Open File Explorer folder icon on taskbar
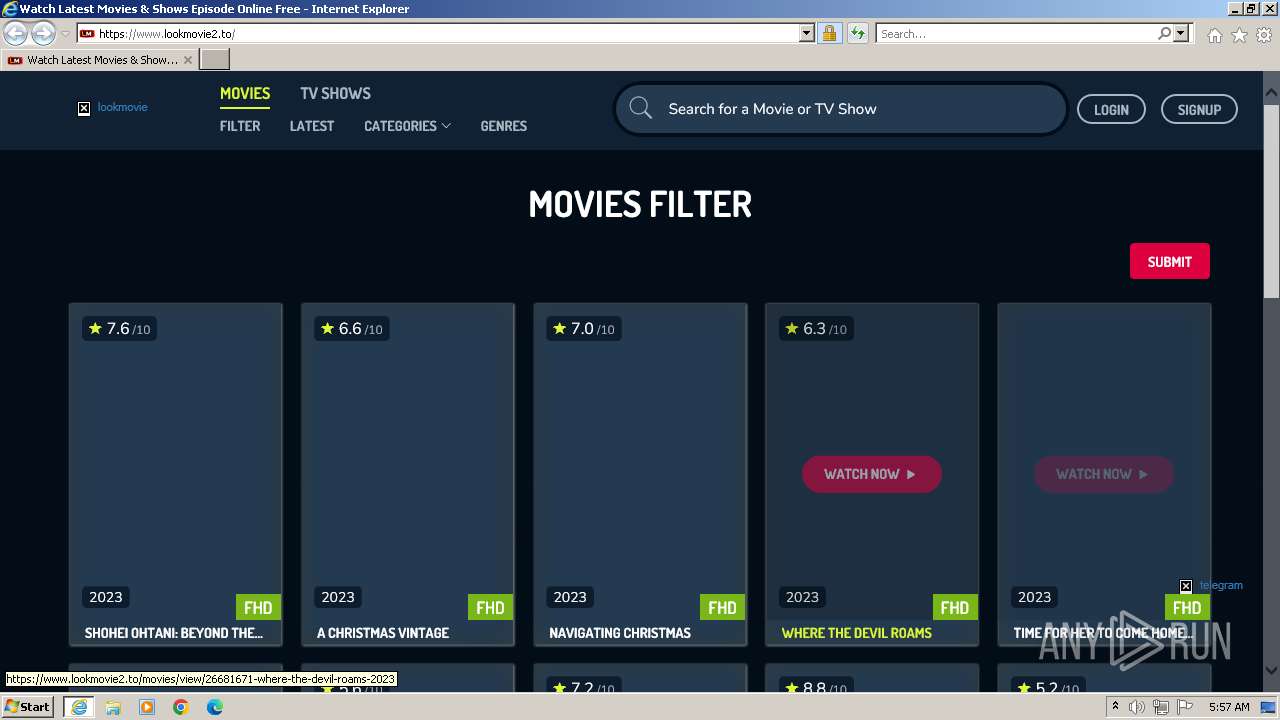 [113, 707]
